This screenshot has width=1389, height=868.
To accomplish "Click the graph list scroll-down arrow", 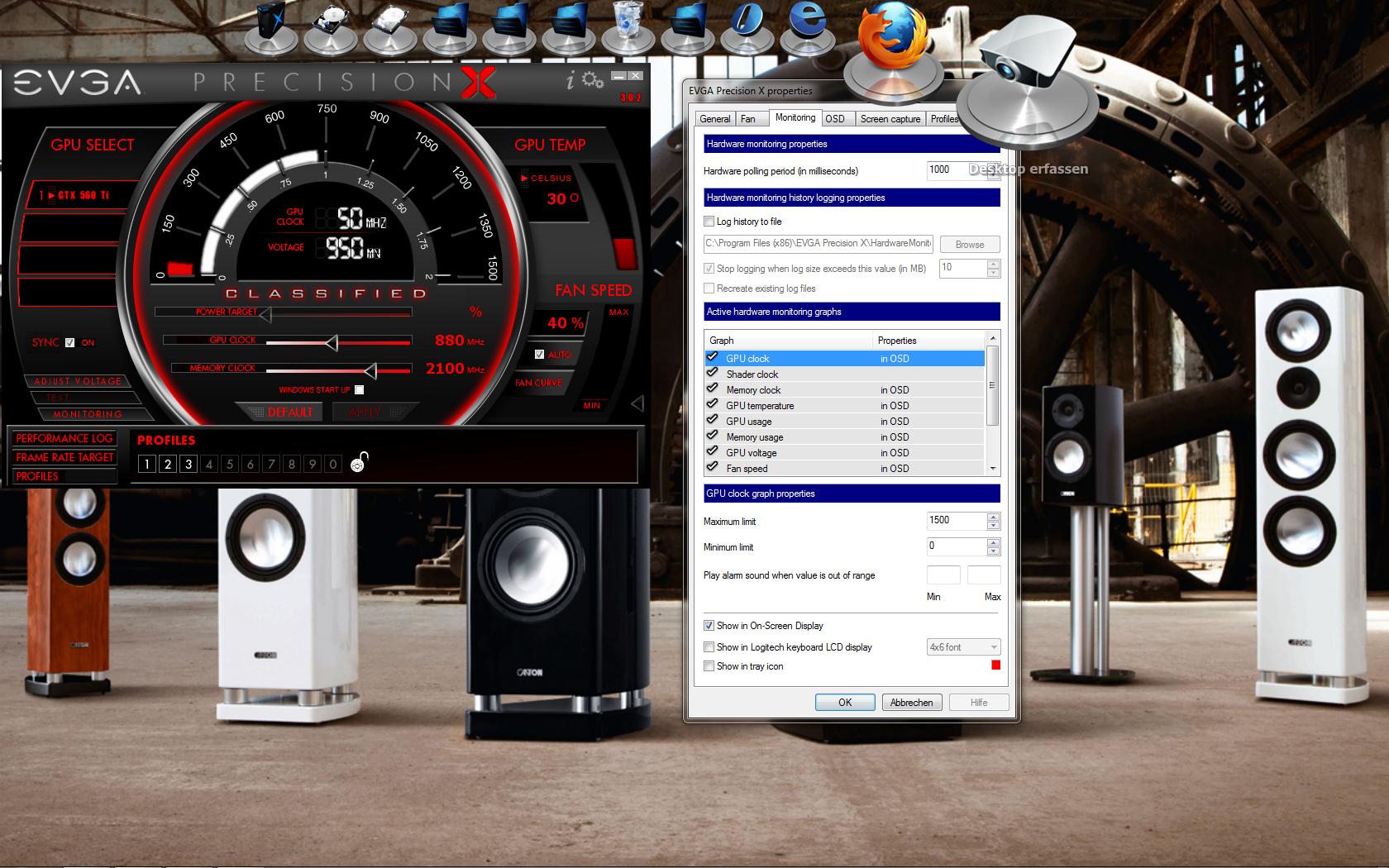I will click(993, 469).
